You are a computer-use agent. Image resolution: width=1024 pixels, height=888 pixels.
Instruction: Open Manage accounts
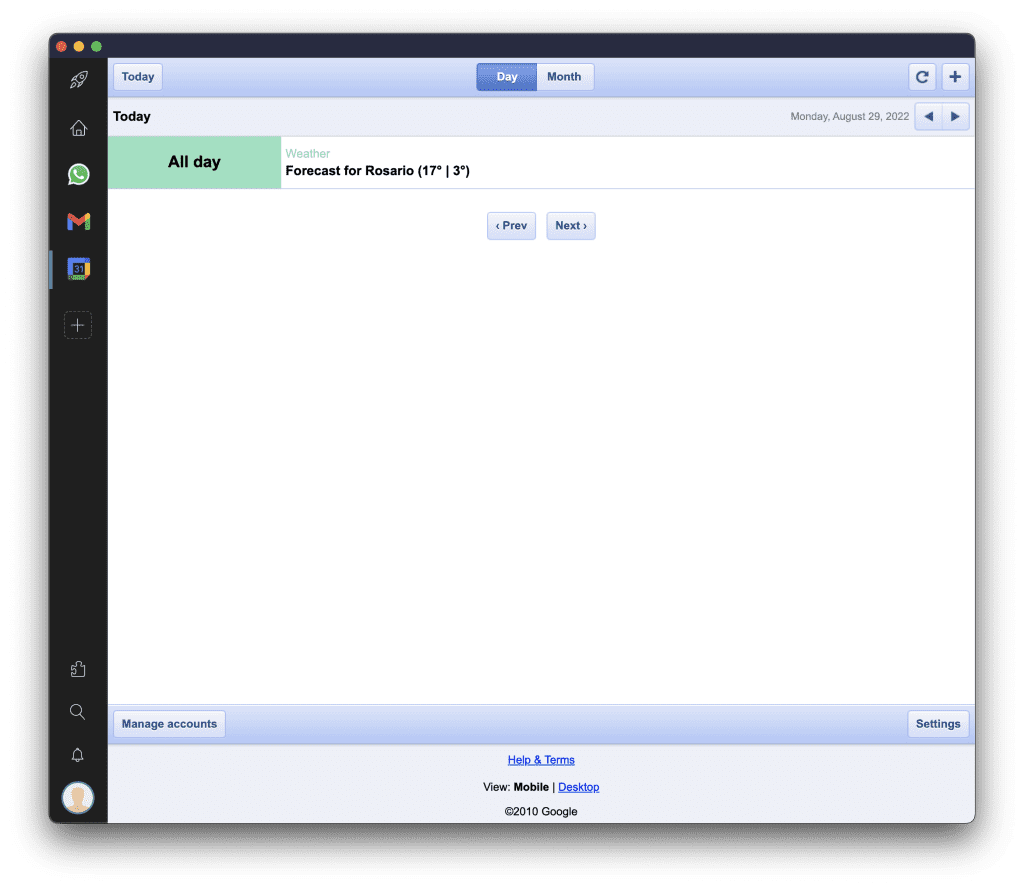(x=168, y=723)
